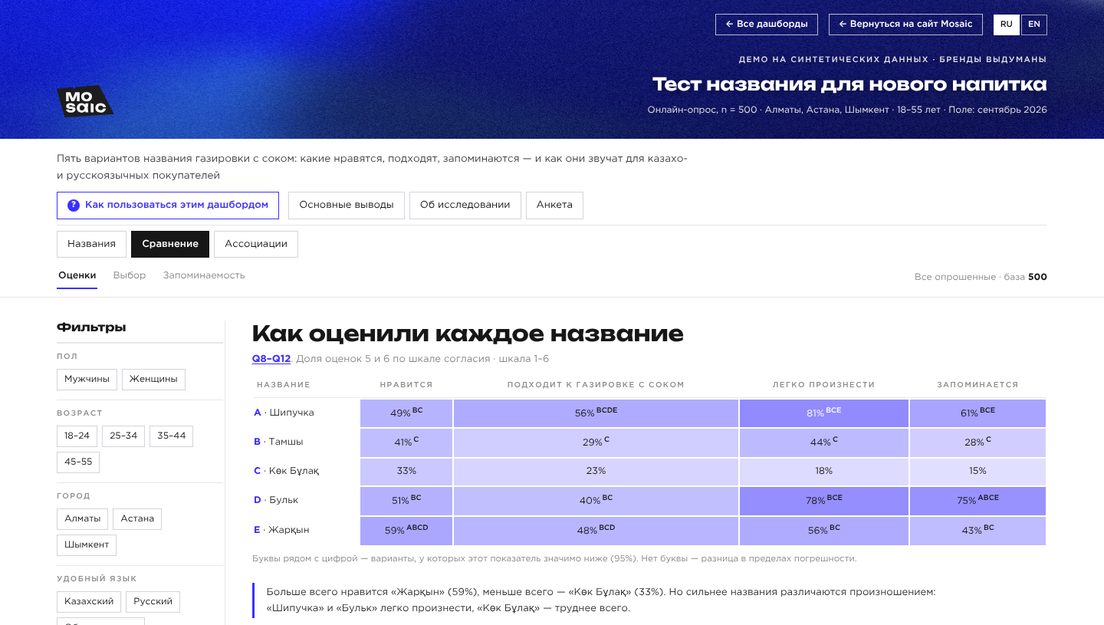Click Шипучка's 56% cell
1104x625 pixels.
pos(596,413)
